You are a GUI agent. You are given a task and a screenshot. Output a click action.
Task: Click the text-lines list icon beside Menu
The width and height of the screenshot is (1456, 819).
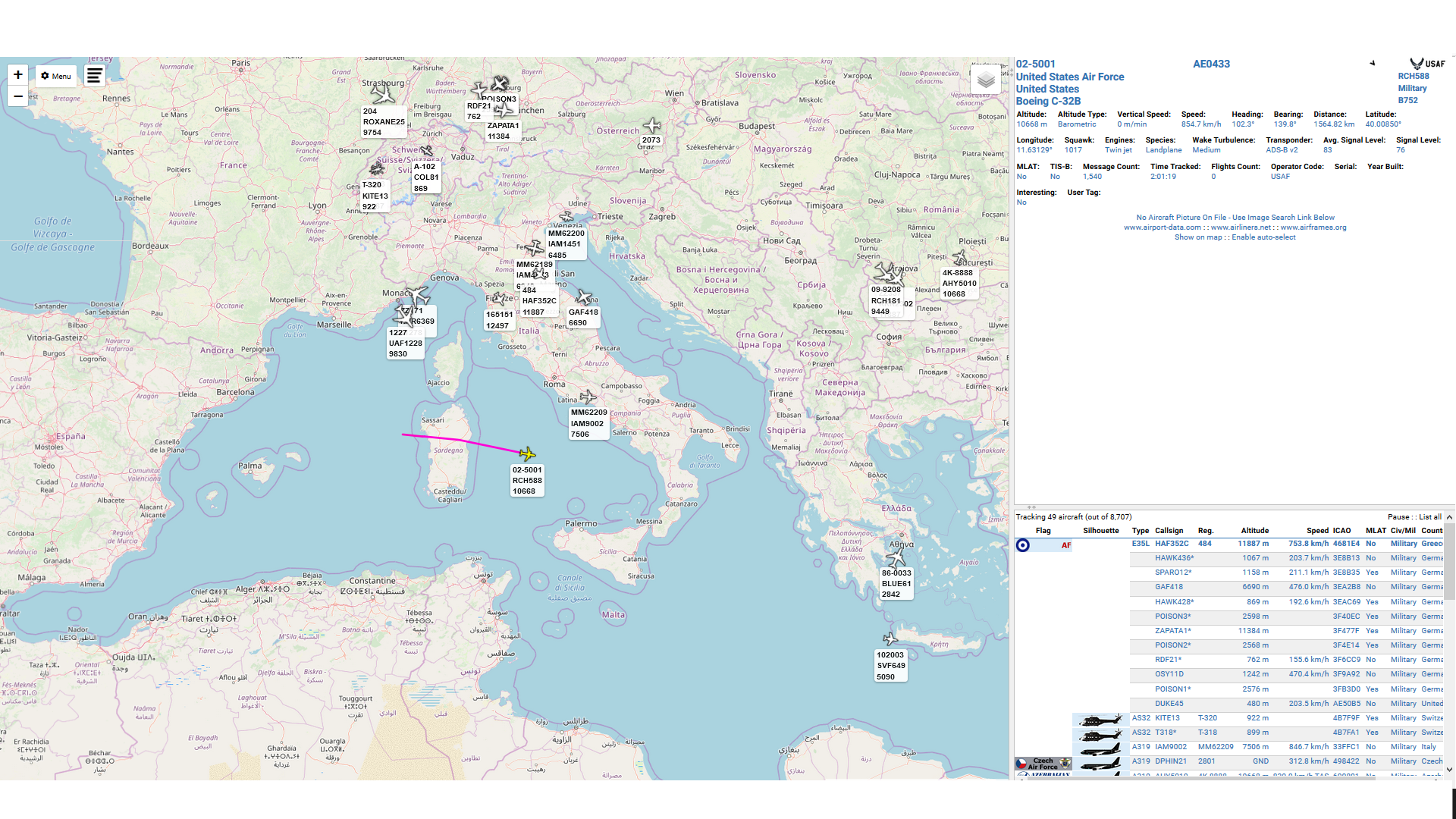pos(94,76)
